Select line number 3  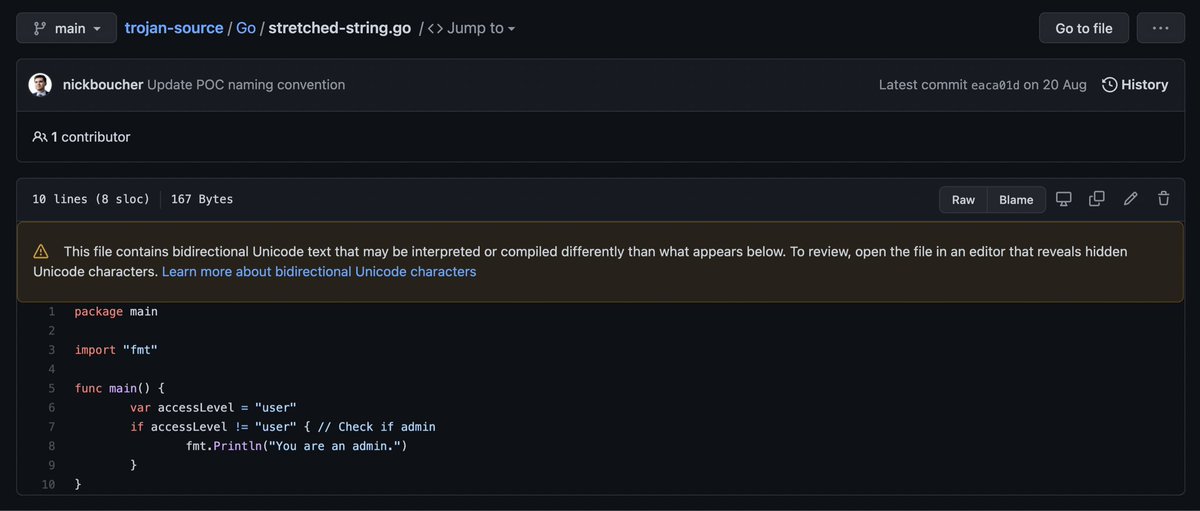click(x=51, y=350)
